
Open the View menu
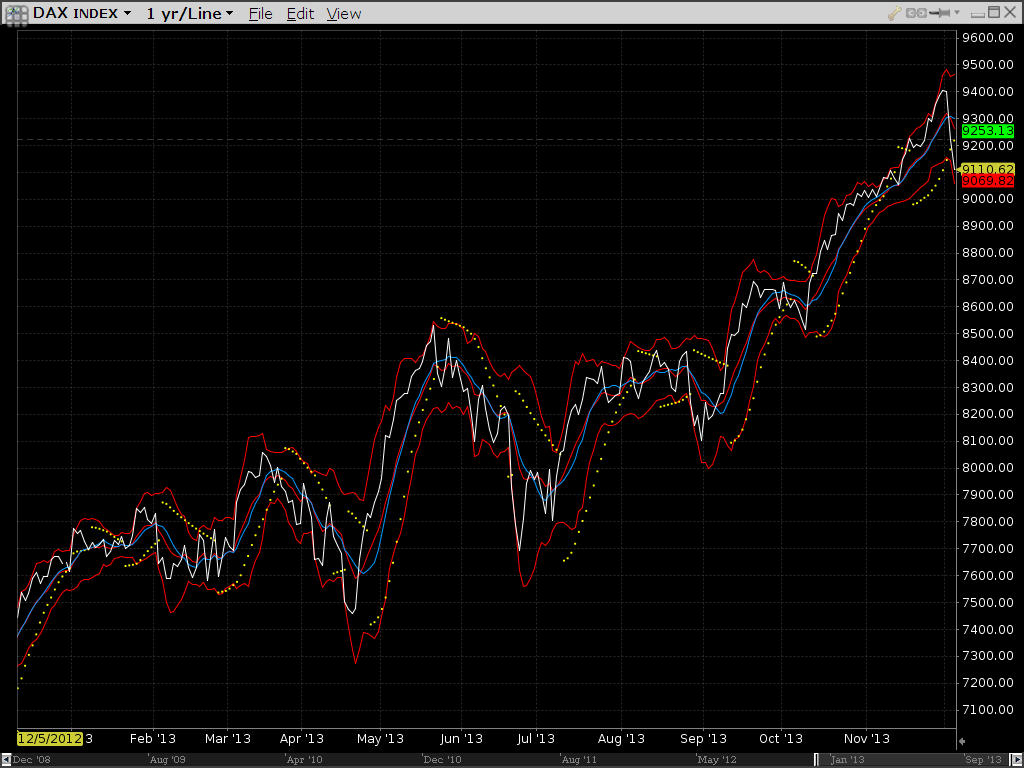pyautogui.click(x=344, y=14)
